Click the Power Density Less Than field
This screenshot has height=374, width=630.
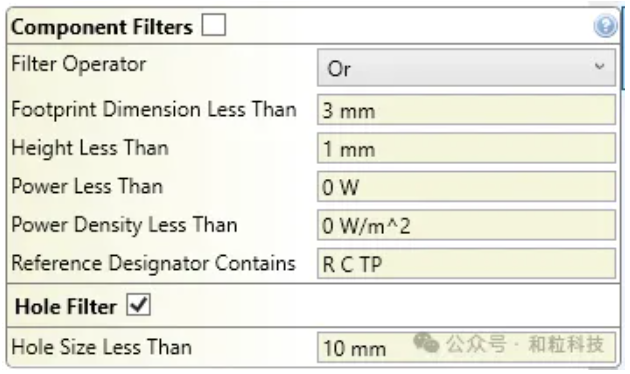tap(466, 225)
